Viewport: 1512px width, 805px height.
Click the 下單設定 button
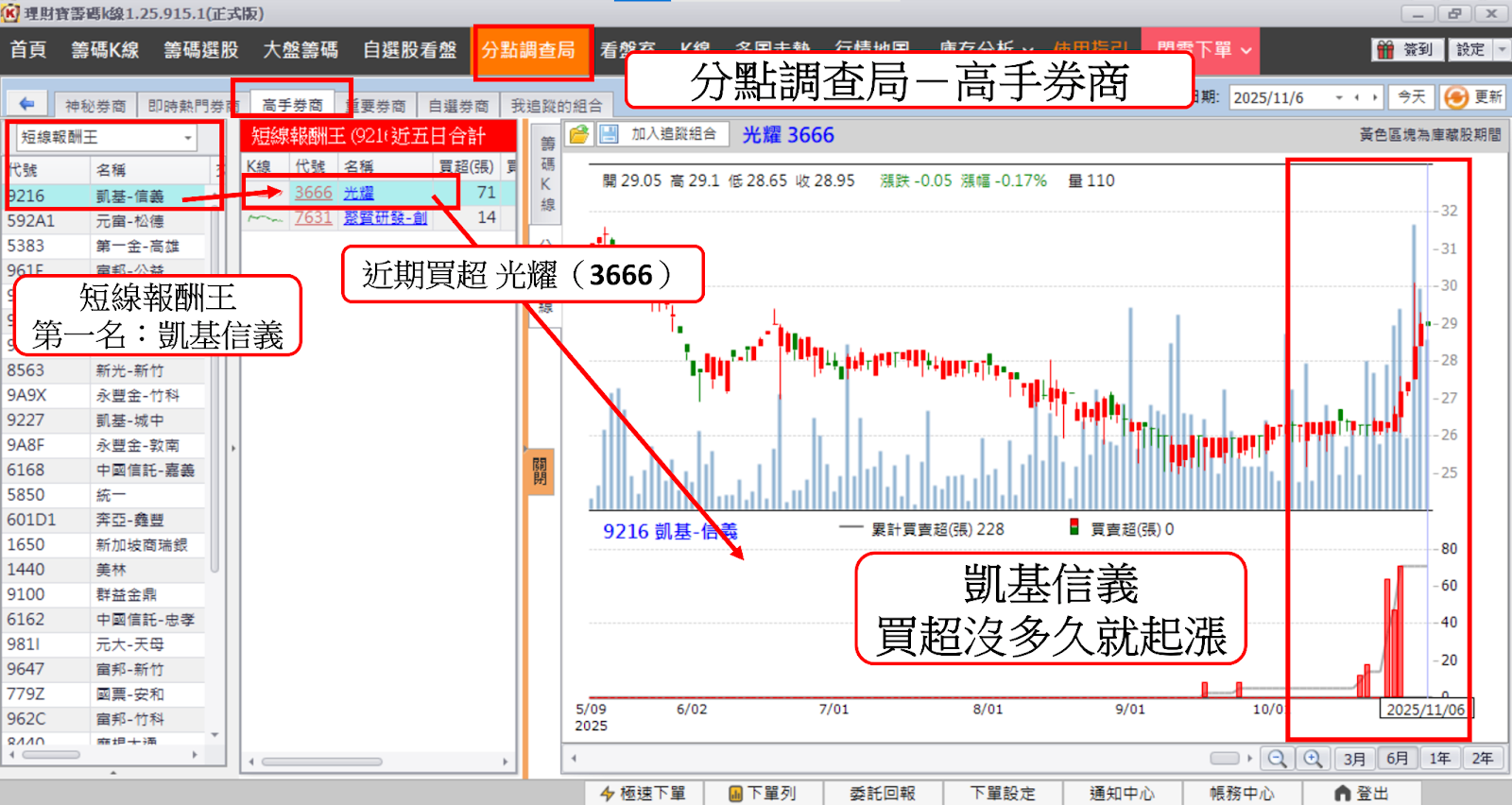1003,794
